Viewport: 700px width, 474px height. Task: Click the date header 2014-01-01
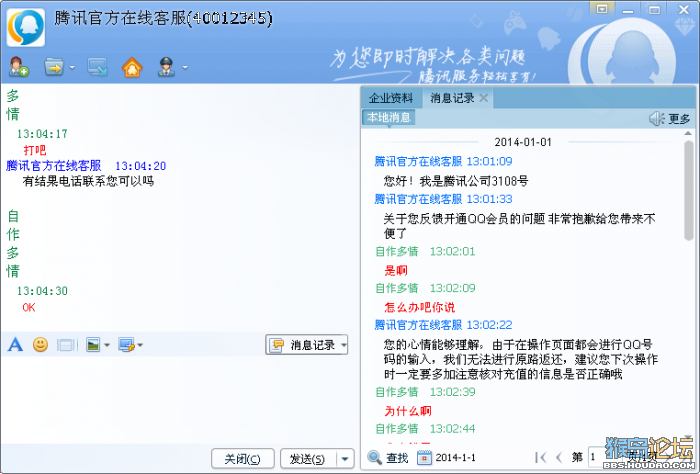523,142
